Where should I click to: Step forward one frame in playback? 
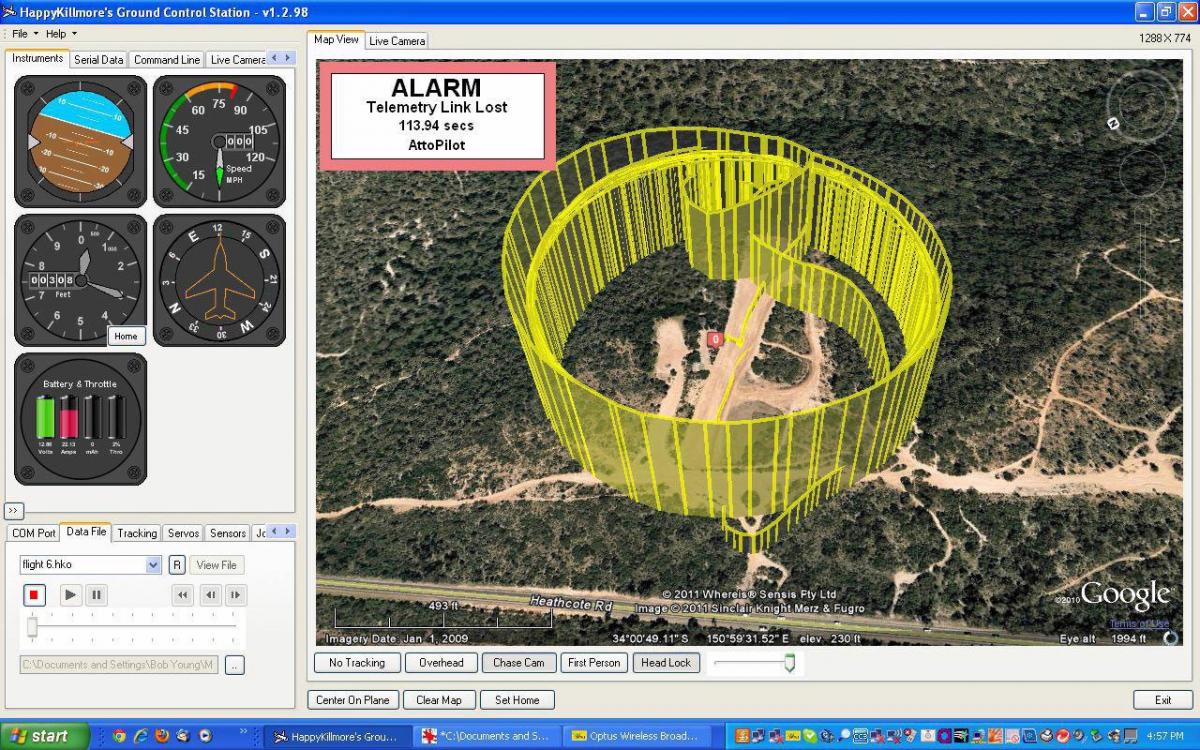tap(236, 595)
